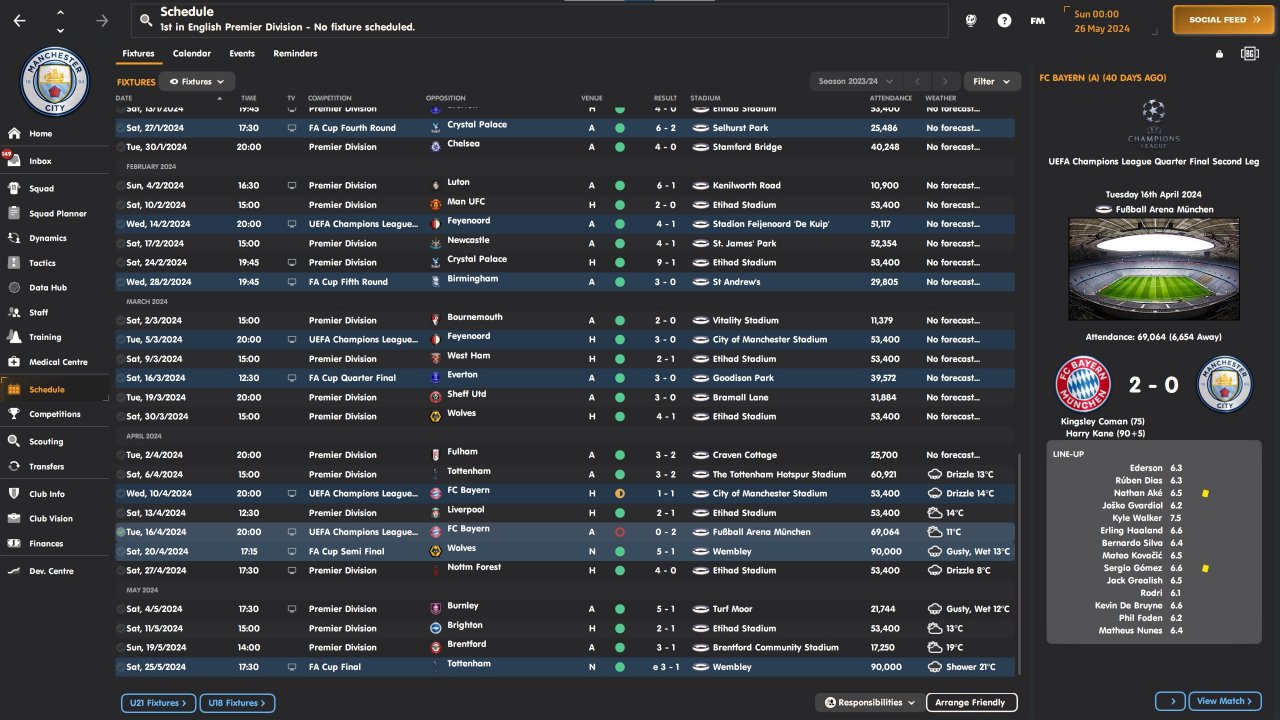Open the Inbox from the sidebar
This screenshot has width=1280, height=720.
tap(40, 161)
